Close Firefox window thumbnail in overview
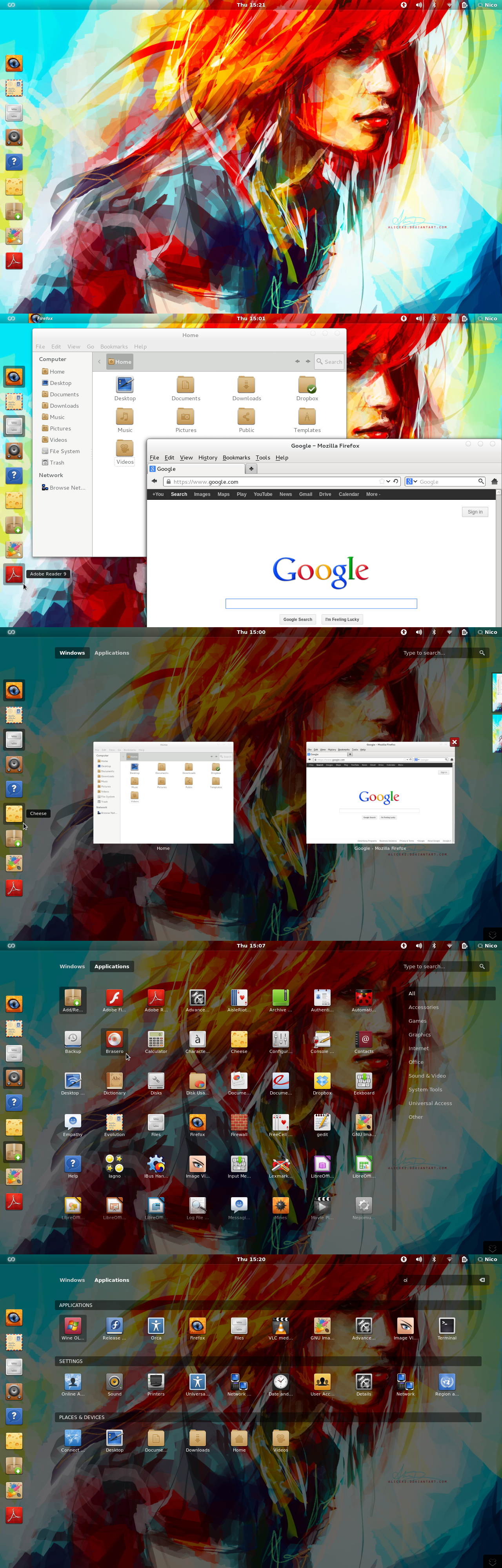 click(x=454, y=742)
